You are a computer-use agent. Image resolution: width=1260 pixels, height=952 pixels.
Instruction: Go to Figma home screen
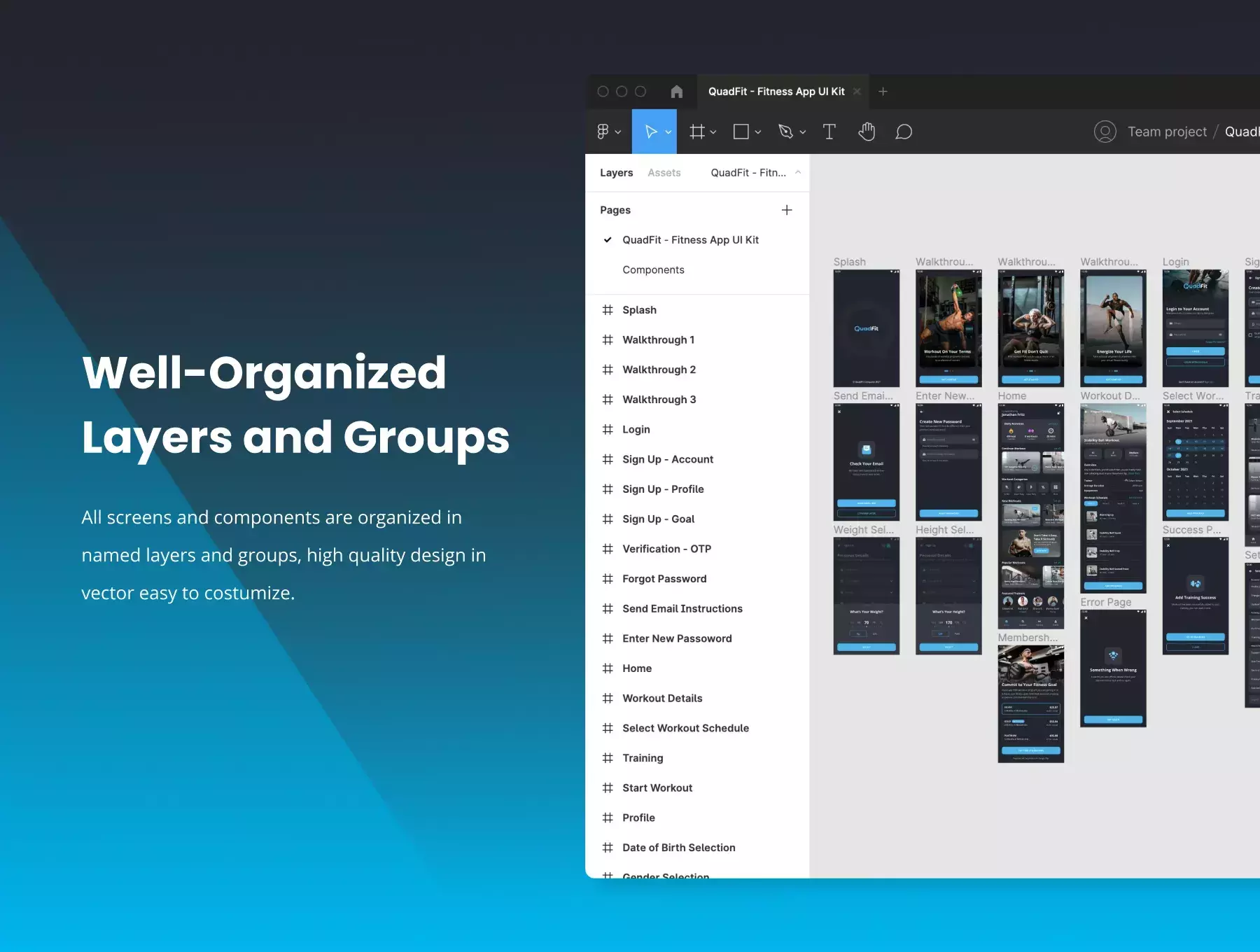tap(676, 92)
